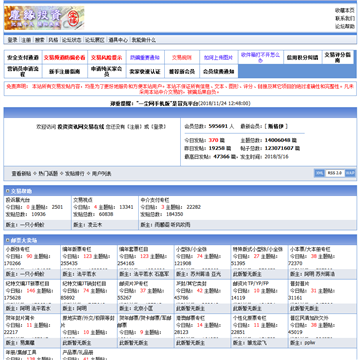Open the 小版张专栏 board
The width and height of the screenshot is (360, 360).
coord(18,249)
